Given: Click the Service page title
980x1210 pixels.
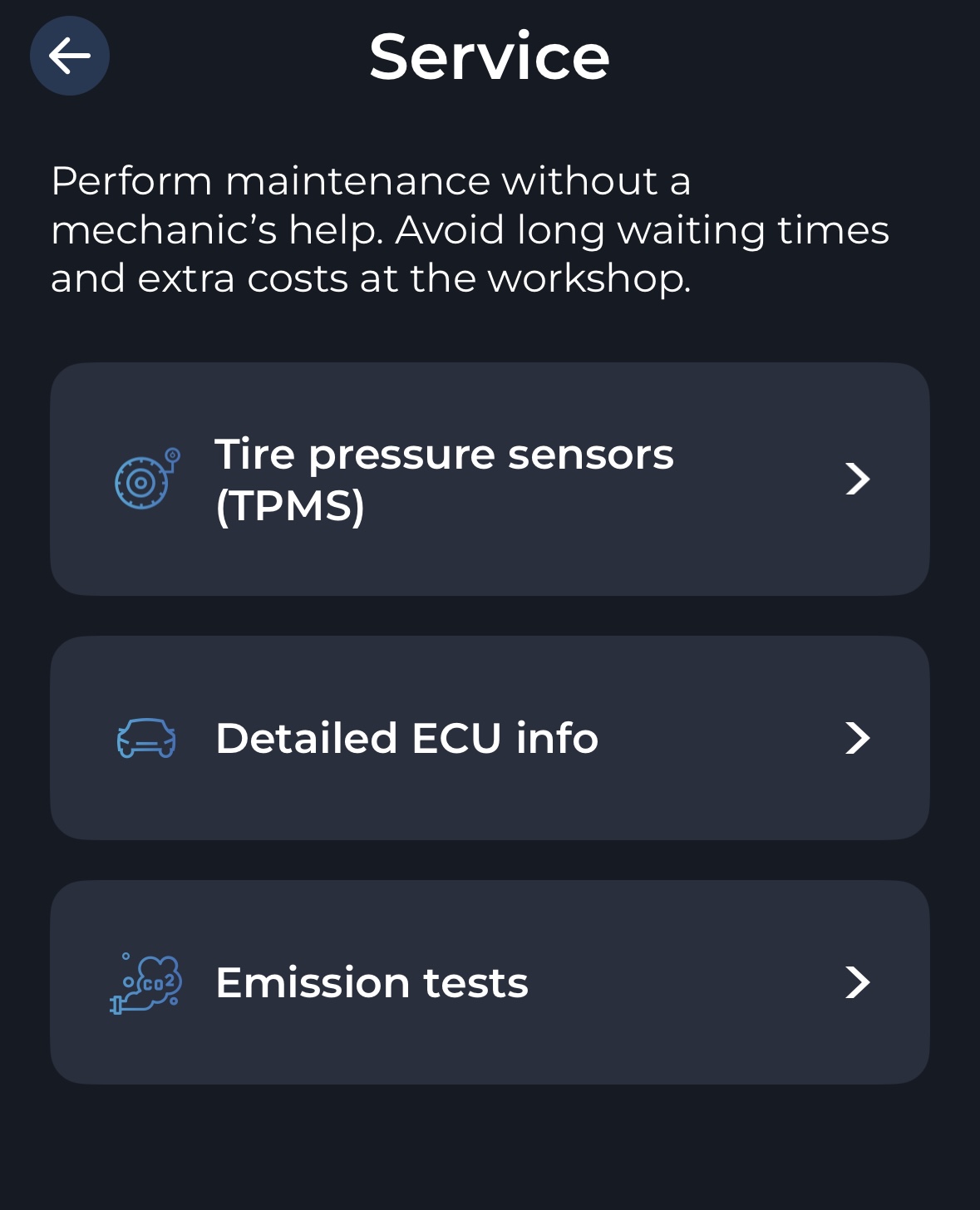Looking at the screenshot, I should point(490,57).
